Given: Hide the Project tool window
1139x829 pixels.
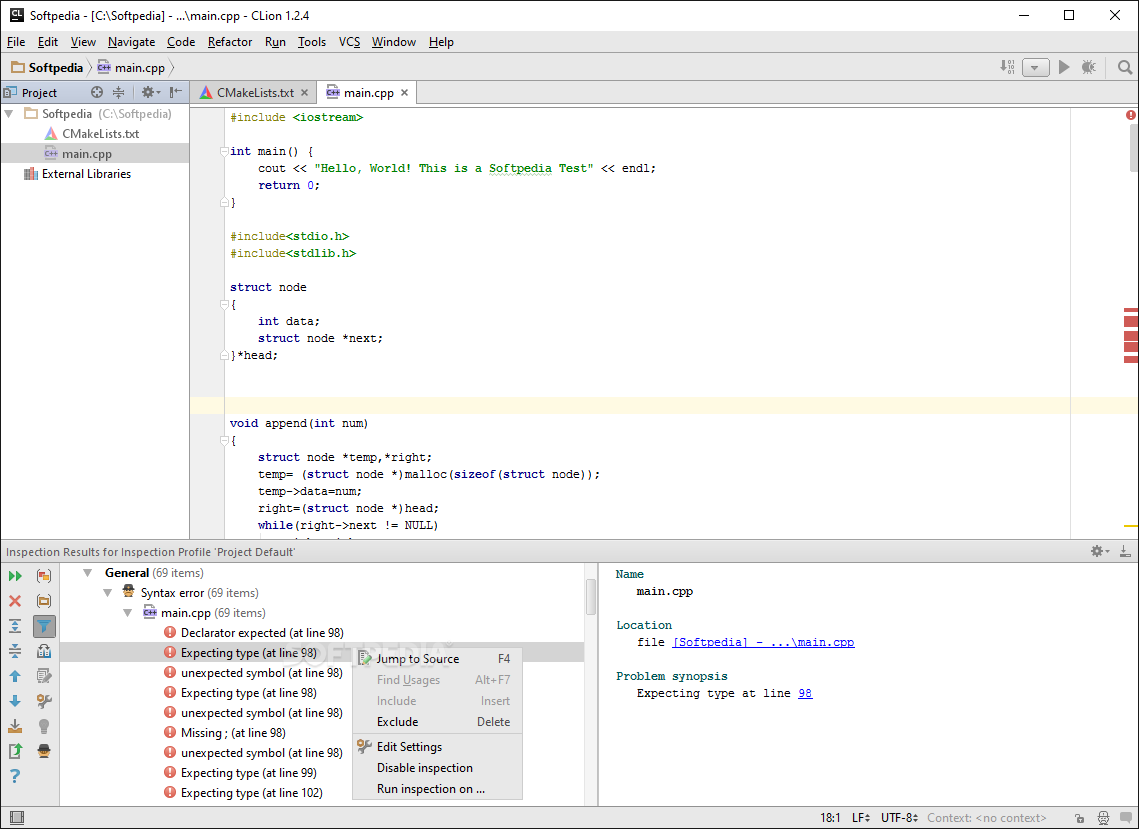Looking at the screenshot, I should click(x=176, y=92).
